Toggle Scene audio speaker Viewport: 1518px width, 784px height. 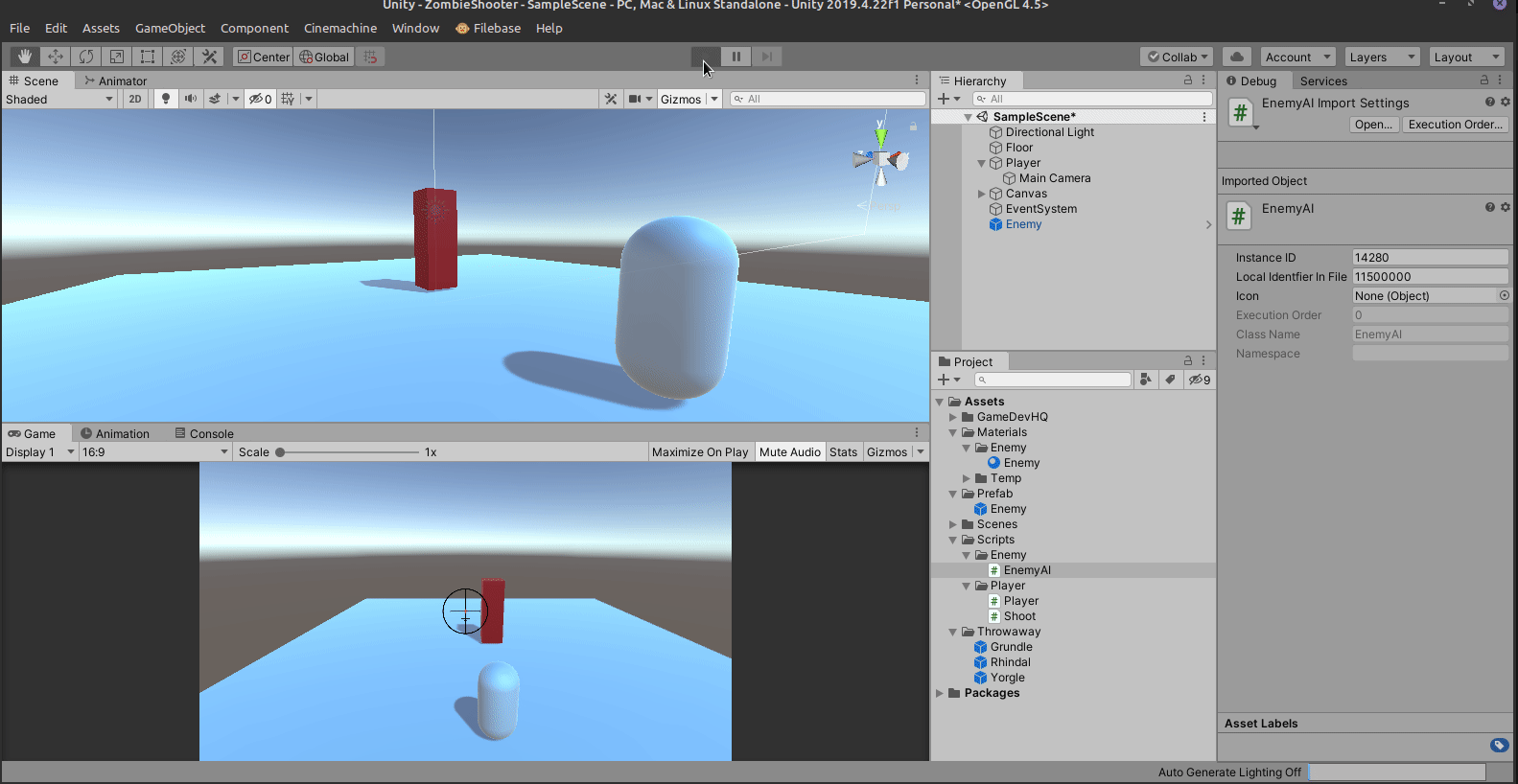click(x=191, y=99)
